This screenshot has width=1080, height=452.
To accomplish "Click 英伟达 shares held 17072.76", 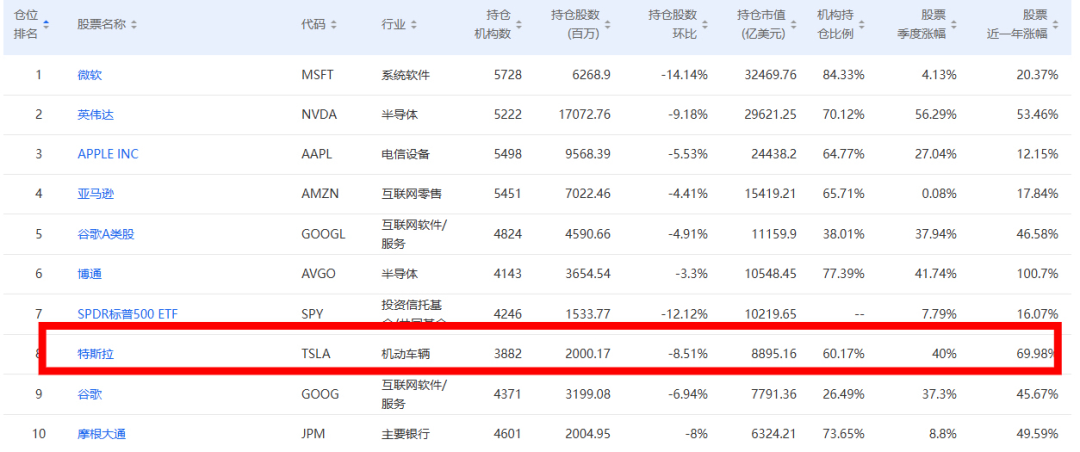I will click(585, 115).
